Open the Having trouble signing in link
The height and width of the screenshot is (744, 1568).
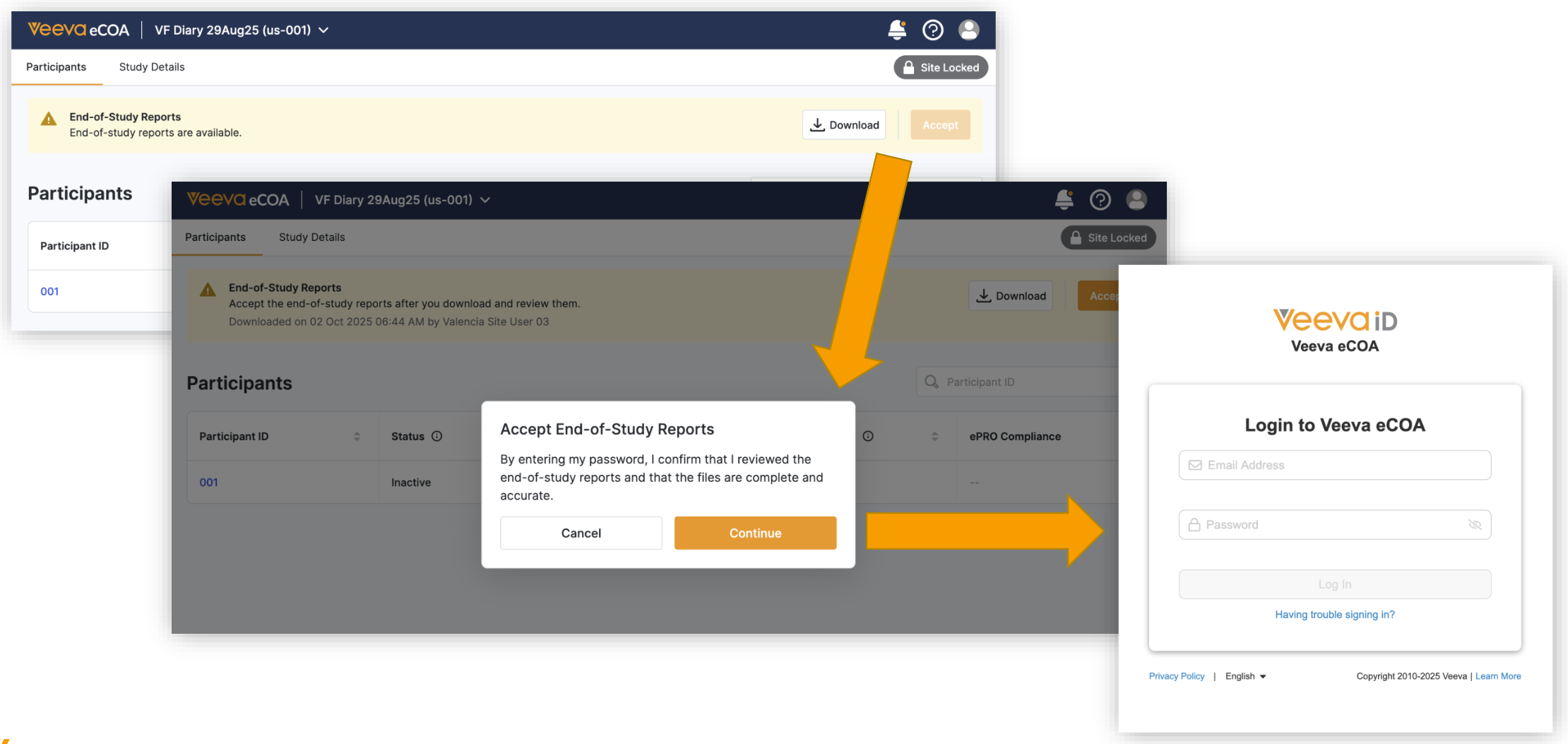[1334, 615]
